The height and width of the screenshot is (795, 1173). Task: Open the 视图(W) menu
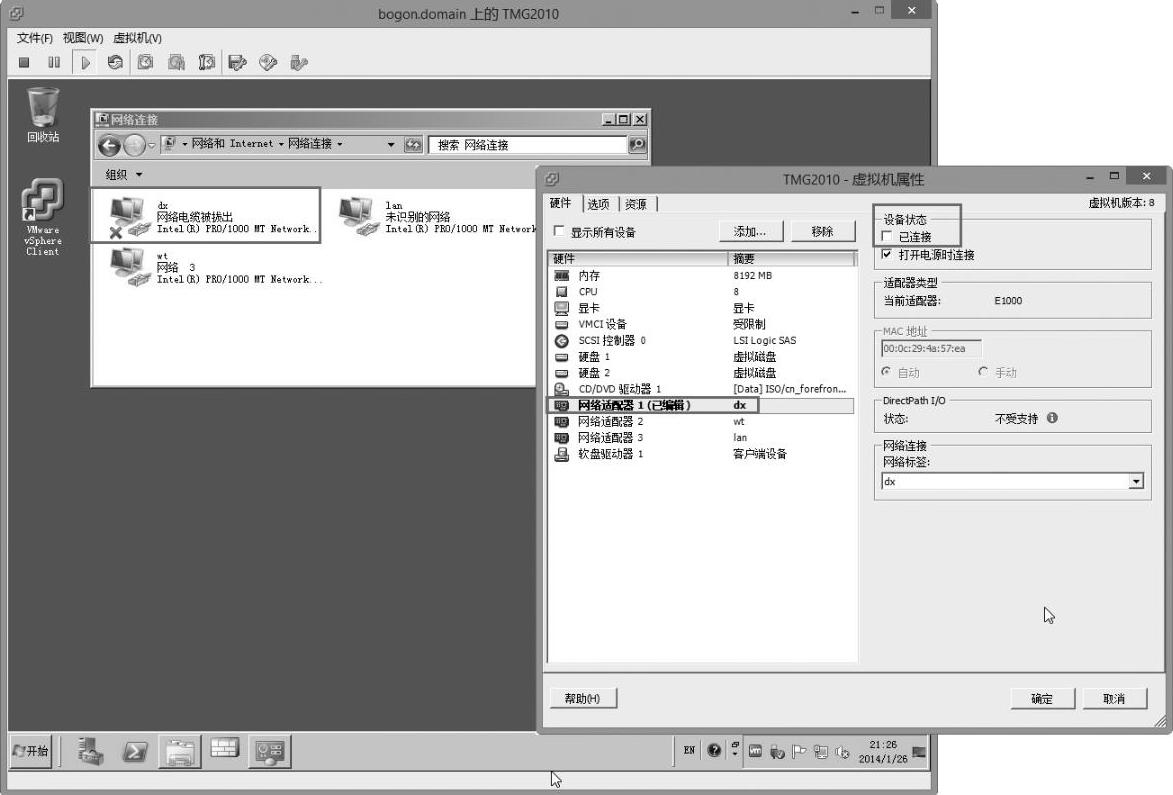click(82, 38)
